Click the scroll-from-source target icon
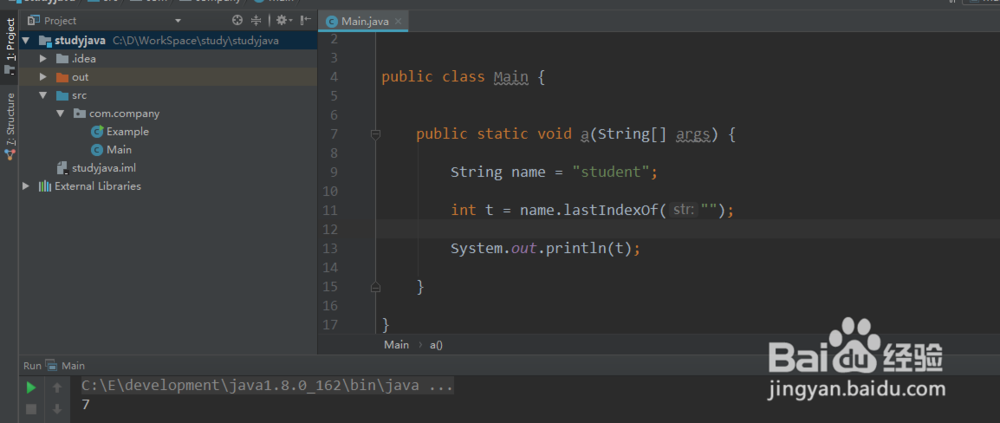The height and width of the screenshot is (423, 1000). (238, 20)
